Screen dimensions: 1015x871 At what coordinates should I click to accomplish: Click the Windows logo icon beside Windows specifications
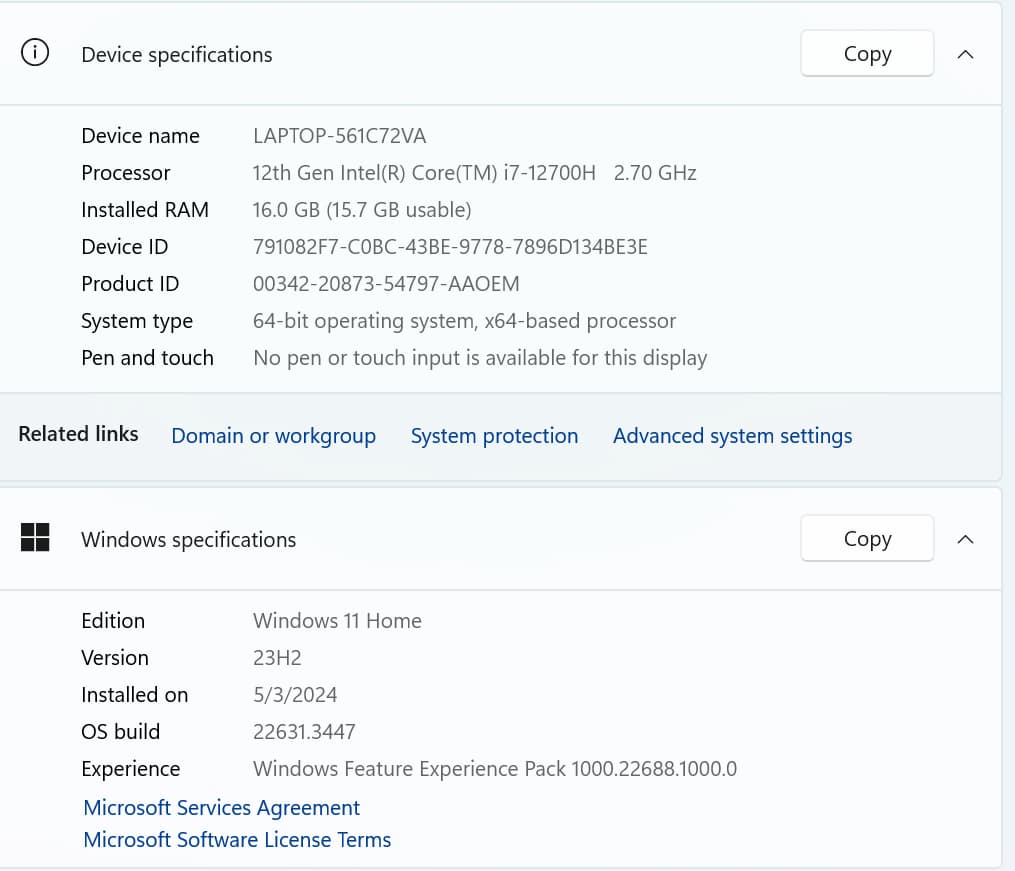click(35, 537)
